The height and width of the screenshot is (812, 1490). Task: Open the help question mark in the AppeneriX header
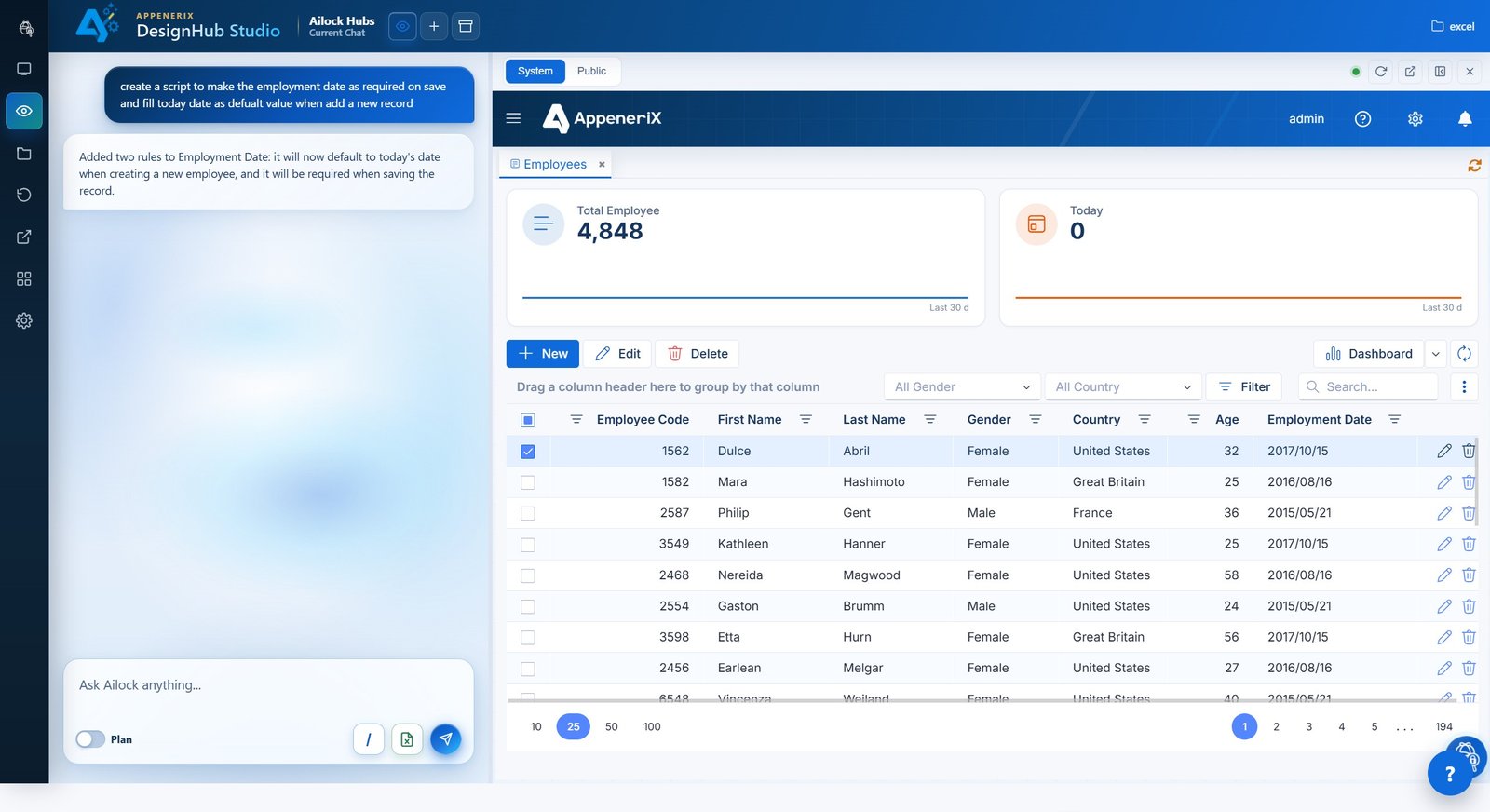(1363, 118)
